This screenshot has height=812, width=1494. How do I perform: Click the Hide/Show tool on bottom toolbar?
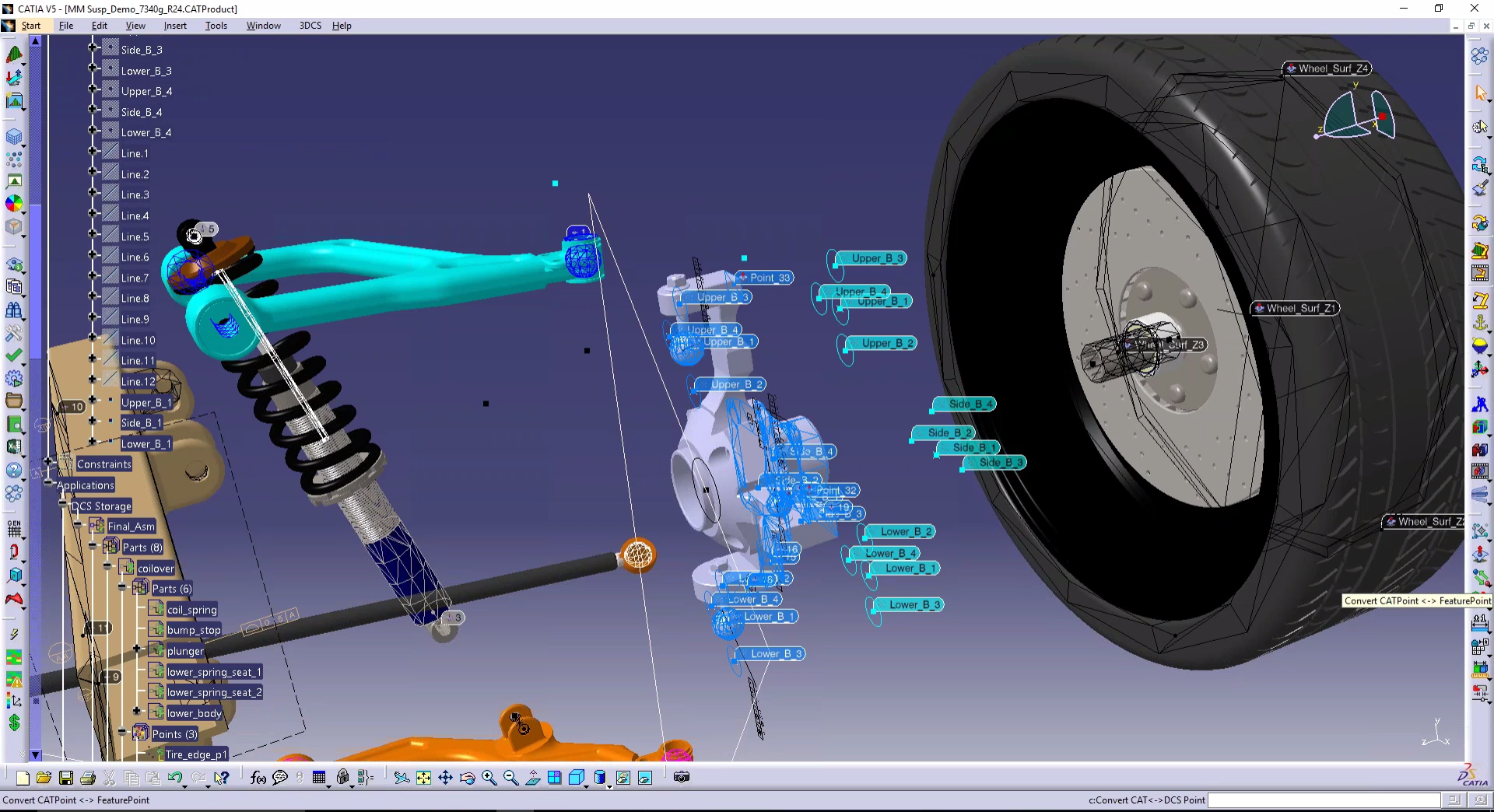point(624,777)
